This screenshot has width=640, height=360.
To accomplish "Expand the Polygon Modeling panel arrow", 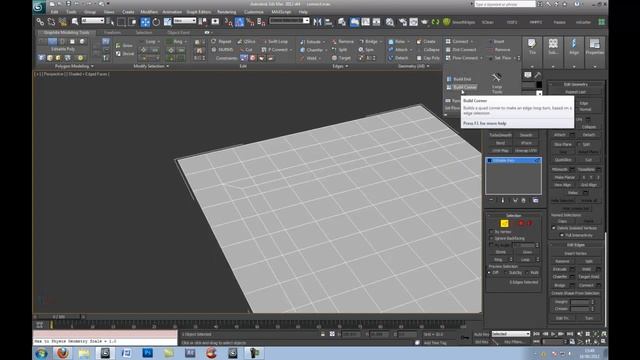I will [92, 66].
